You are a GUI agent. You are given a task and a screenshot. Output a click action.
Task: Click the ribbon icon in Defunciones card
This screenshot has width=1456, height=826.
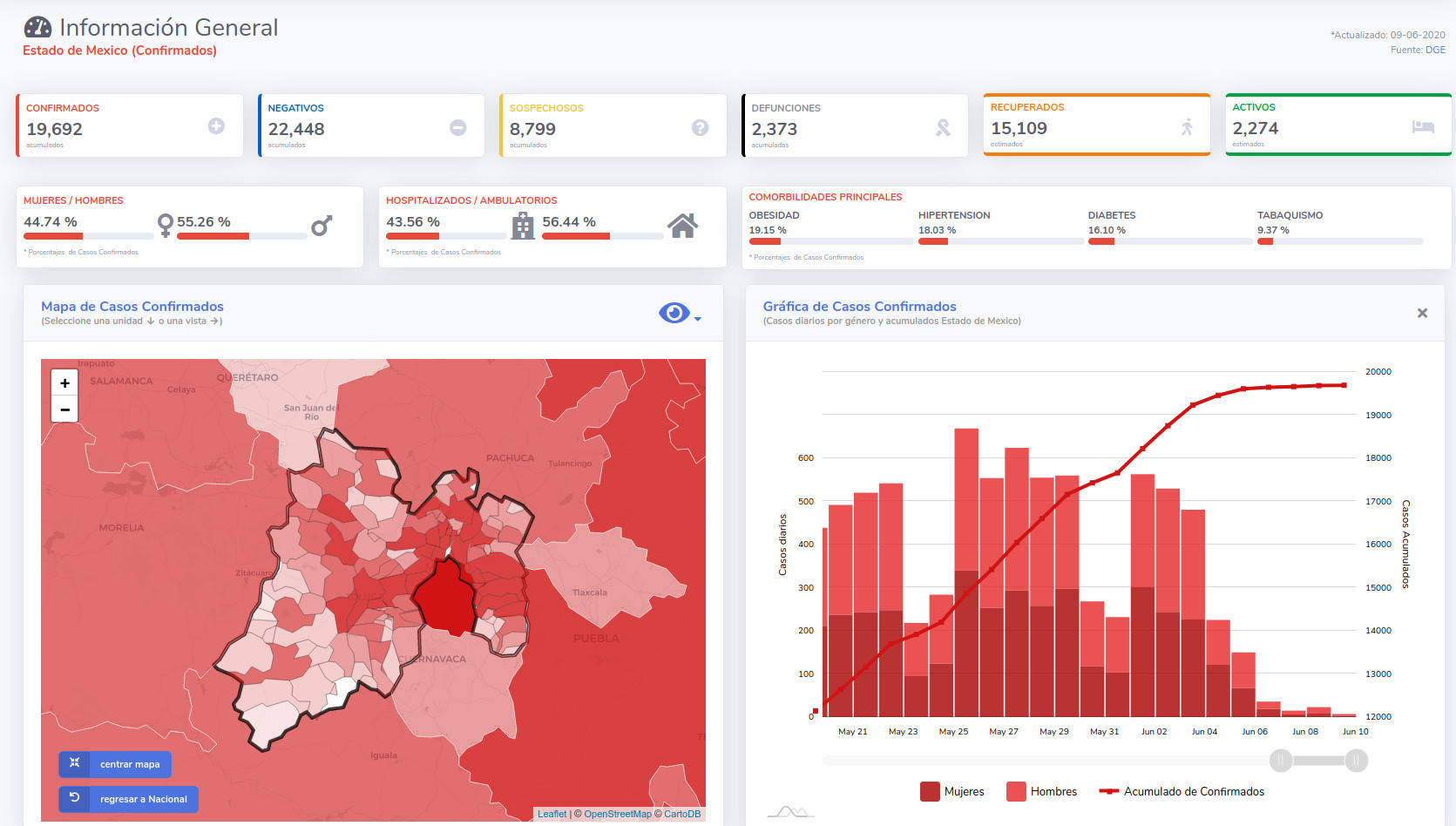(943, 127)
